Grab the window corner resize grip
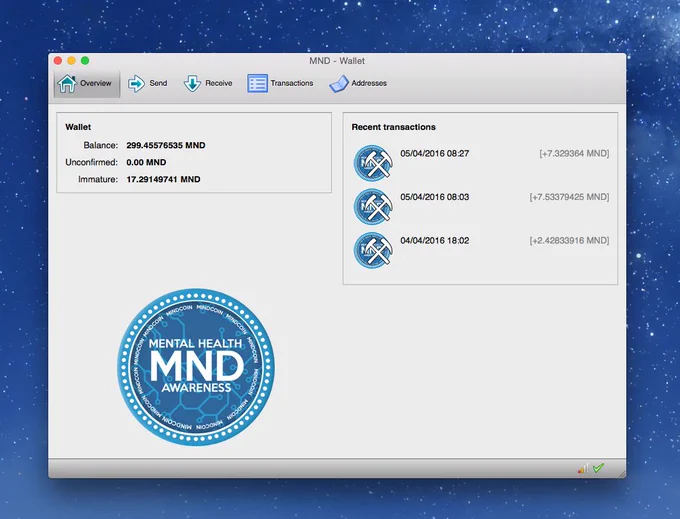 pyautogui.click(x=622, y=474)
